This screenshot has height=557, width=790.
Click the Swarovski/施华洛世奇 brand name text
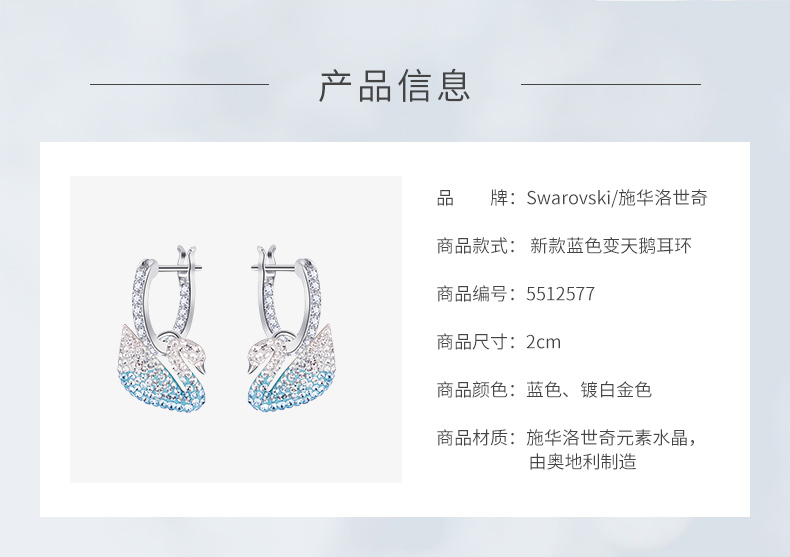pos(617,197)
